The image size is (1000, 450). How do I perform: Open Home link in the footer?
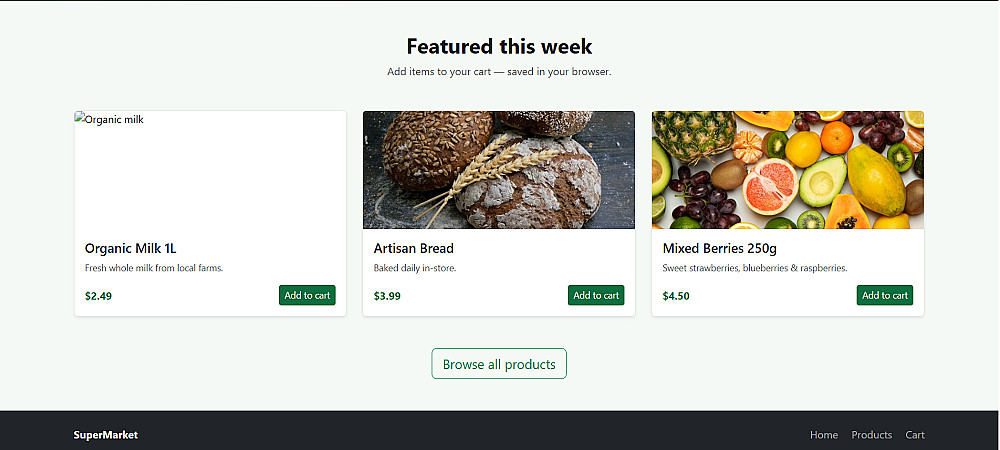pyautogui.click(x=824, y=435)
